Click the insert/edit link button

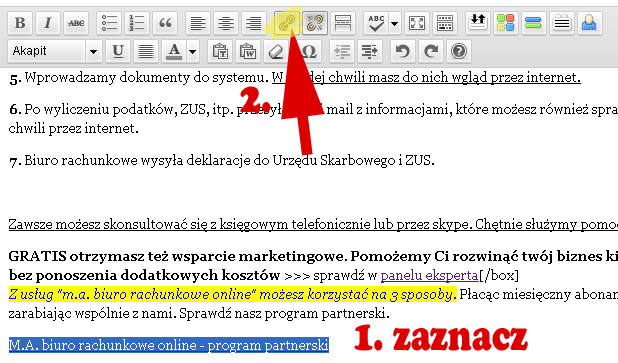[287, 23]
